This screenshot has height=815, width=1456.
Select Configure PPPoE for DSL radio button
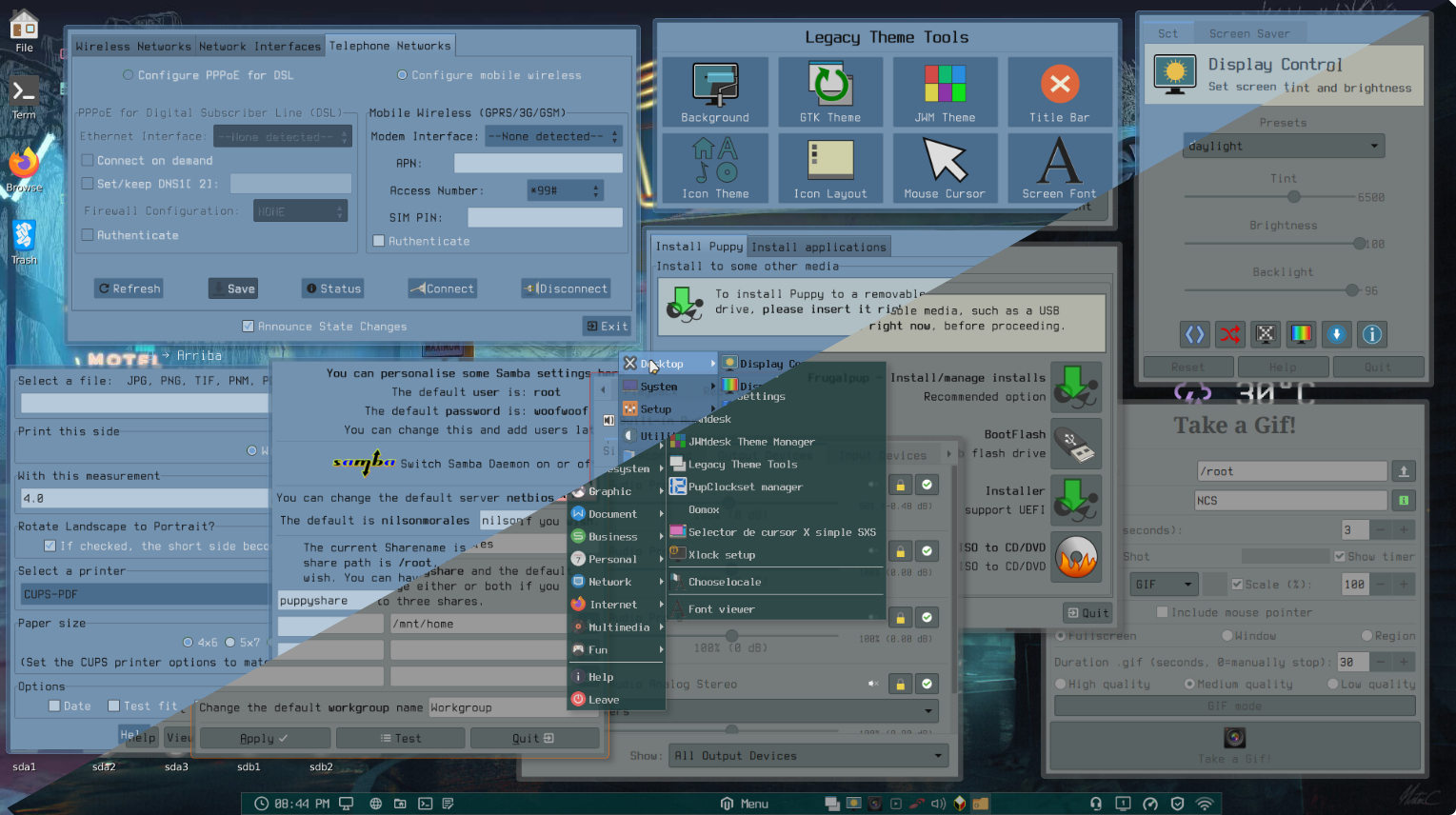[x=128, y=75]
